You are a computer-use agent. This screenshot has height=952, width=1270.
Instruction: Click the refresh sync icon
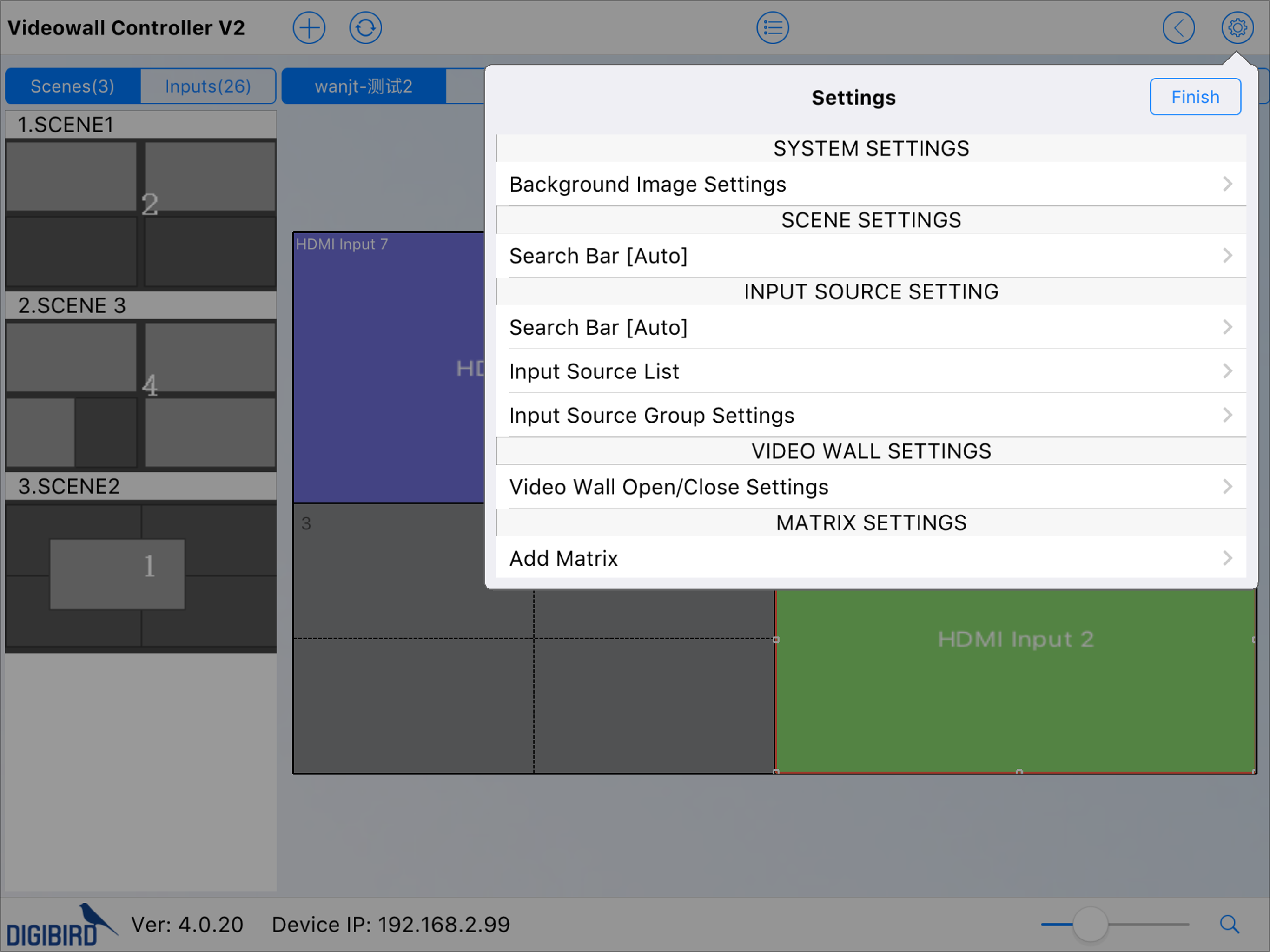365,27
